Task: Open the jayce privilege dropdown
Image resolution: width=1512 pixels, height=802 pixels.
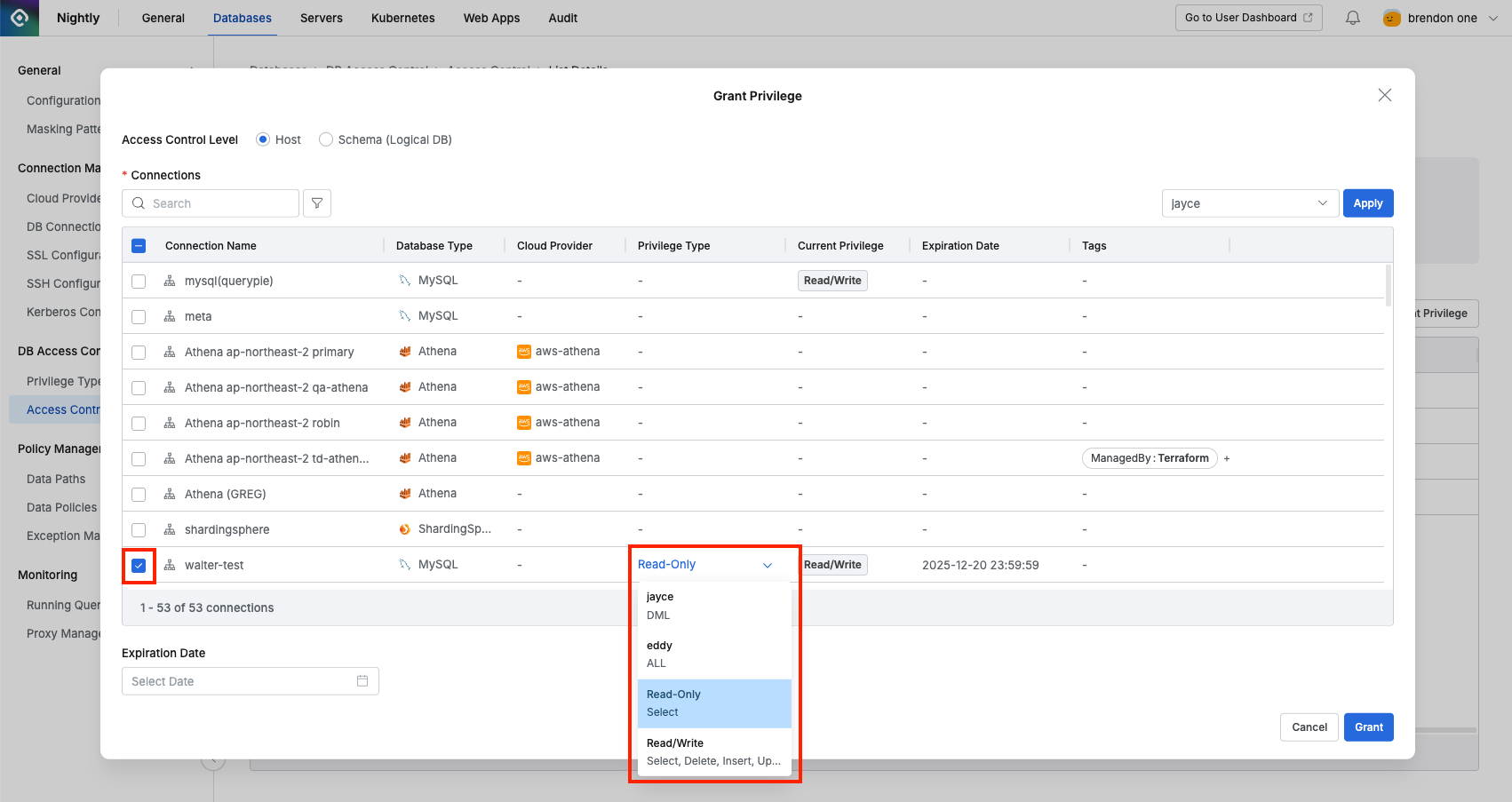Action: 1249,203
